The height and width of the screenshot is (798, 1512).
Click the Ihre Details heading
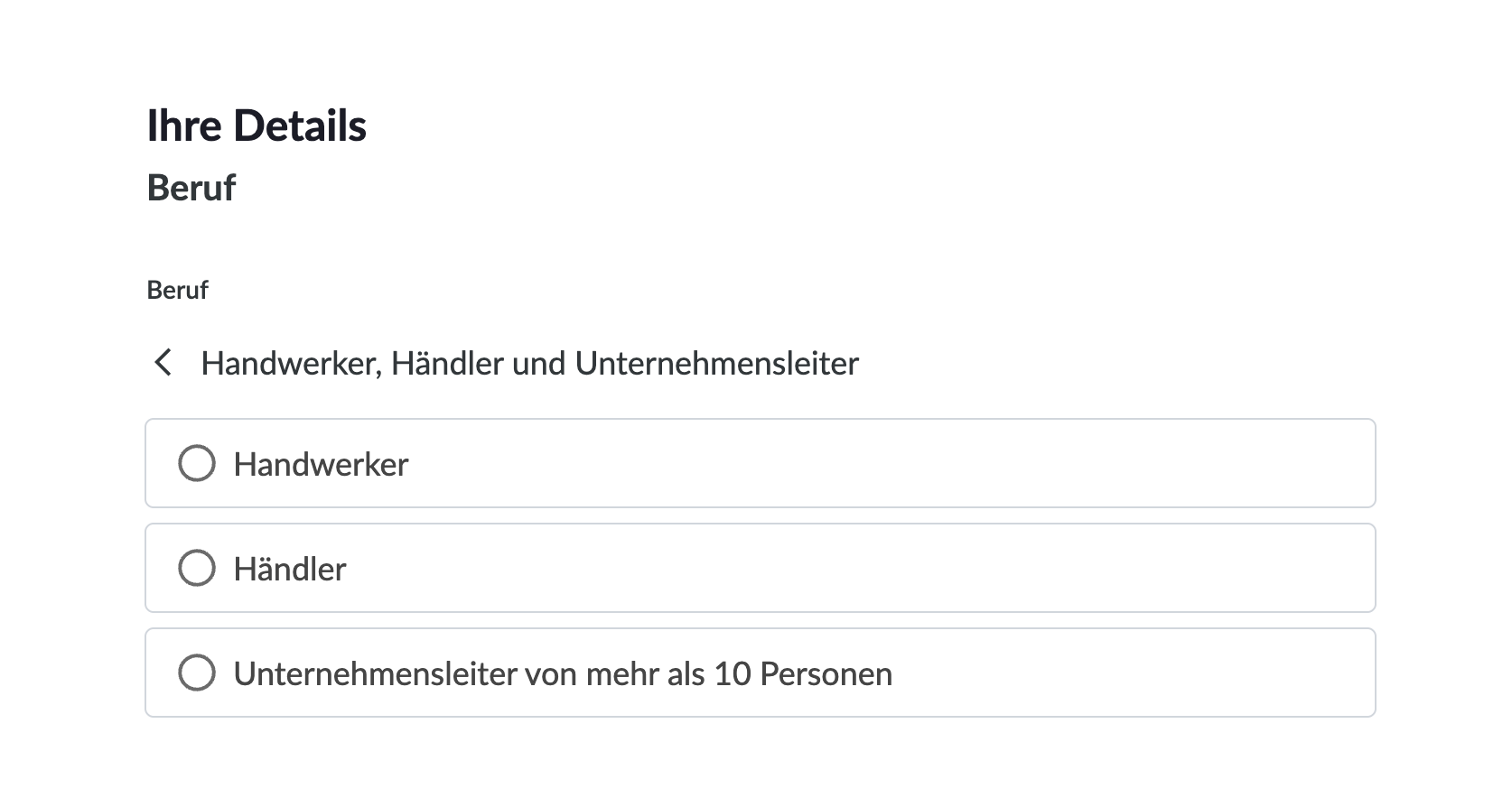pos(257,125)
